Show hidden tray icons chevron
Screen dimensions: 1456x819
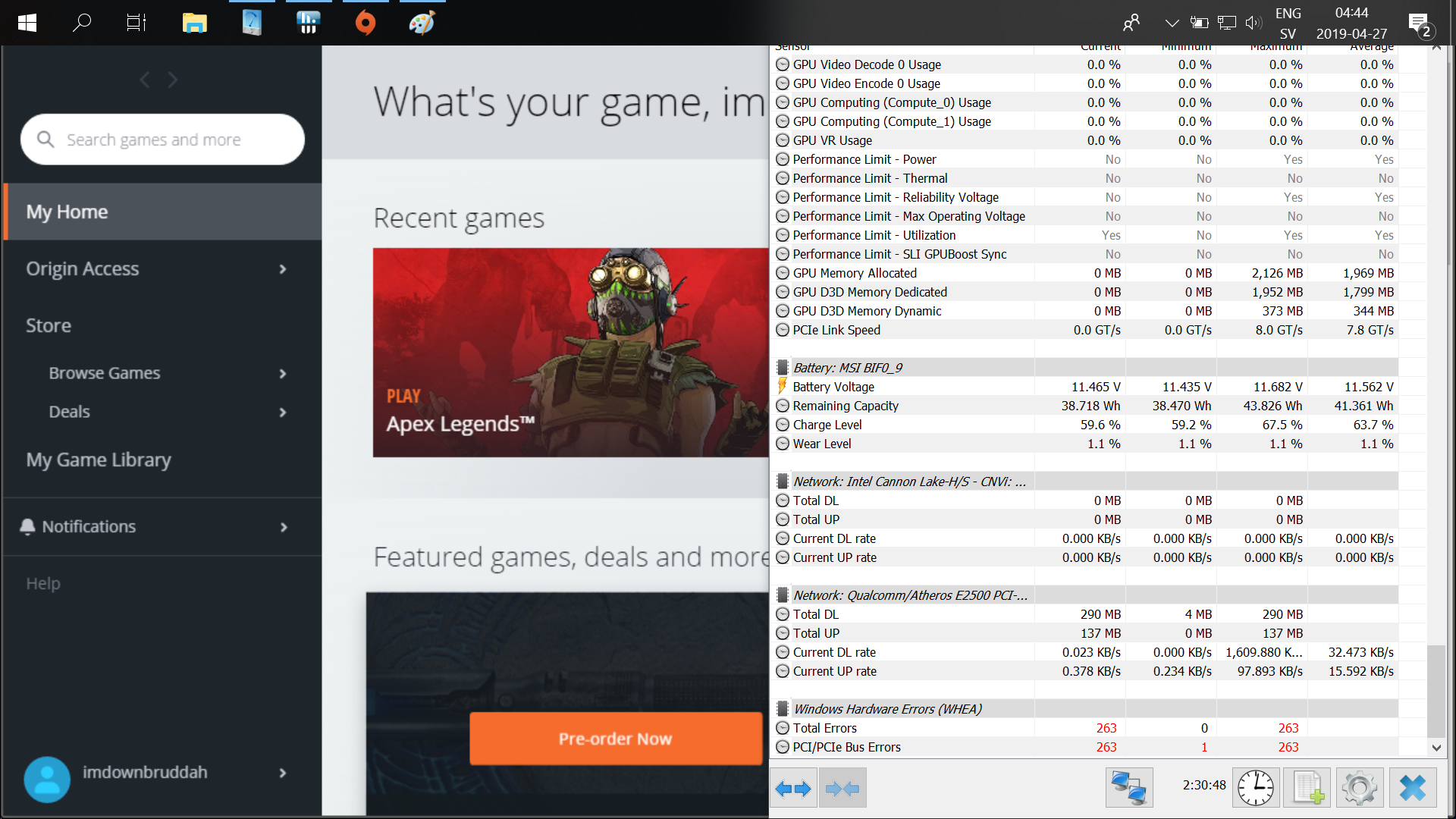coord(1172,23)
